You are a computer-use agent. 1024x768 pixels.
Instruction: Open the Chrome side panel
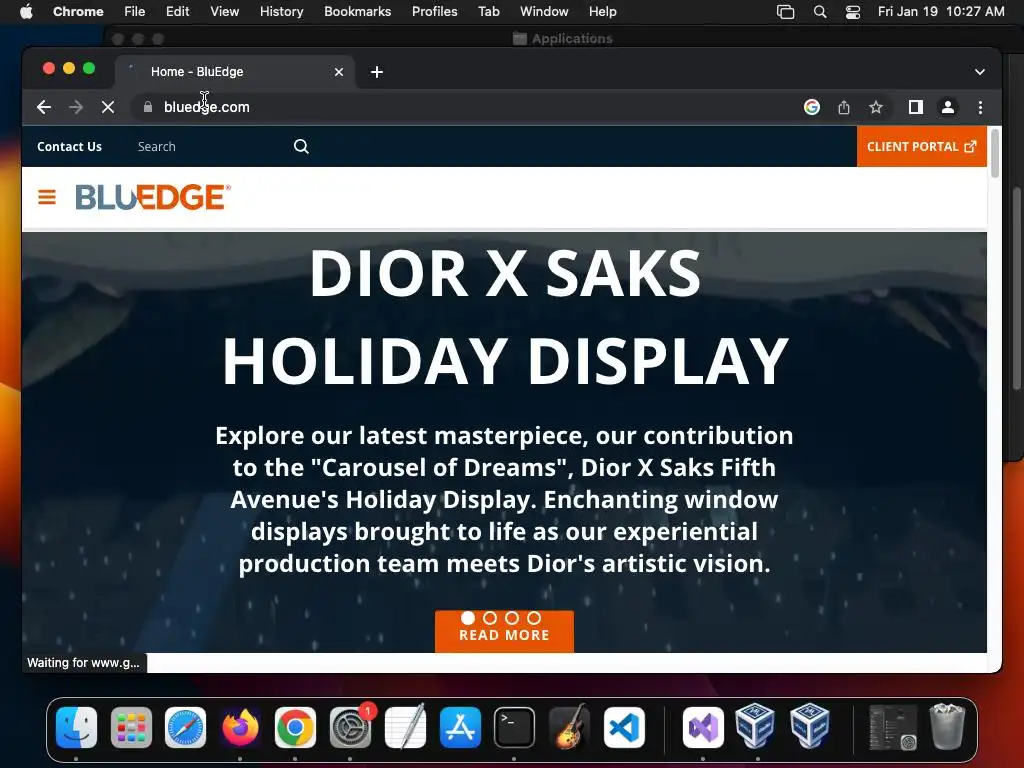pos(916,107)
